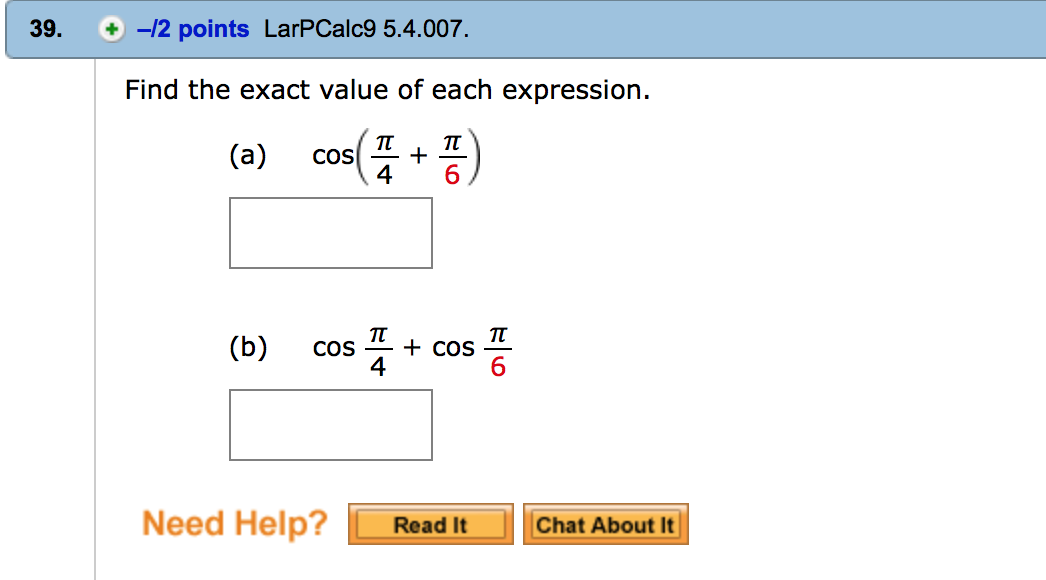Select the expression label (b)

point(249,347)
